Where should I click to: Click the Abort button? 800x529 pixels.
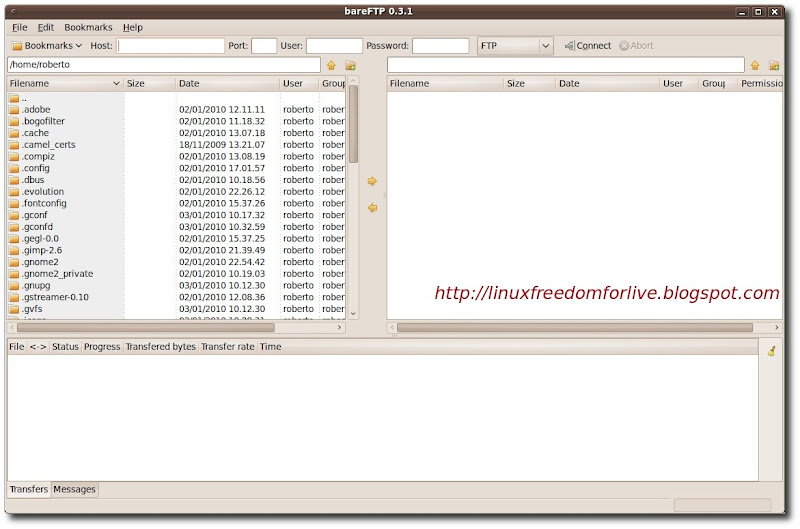(x=636, y=45)
